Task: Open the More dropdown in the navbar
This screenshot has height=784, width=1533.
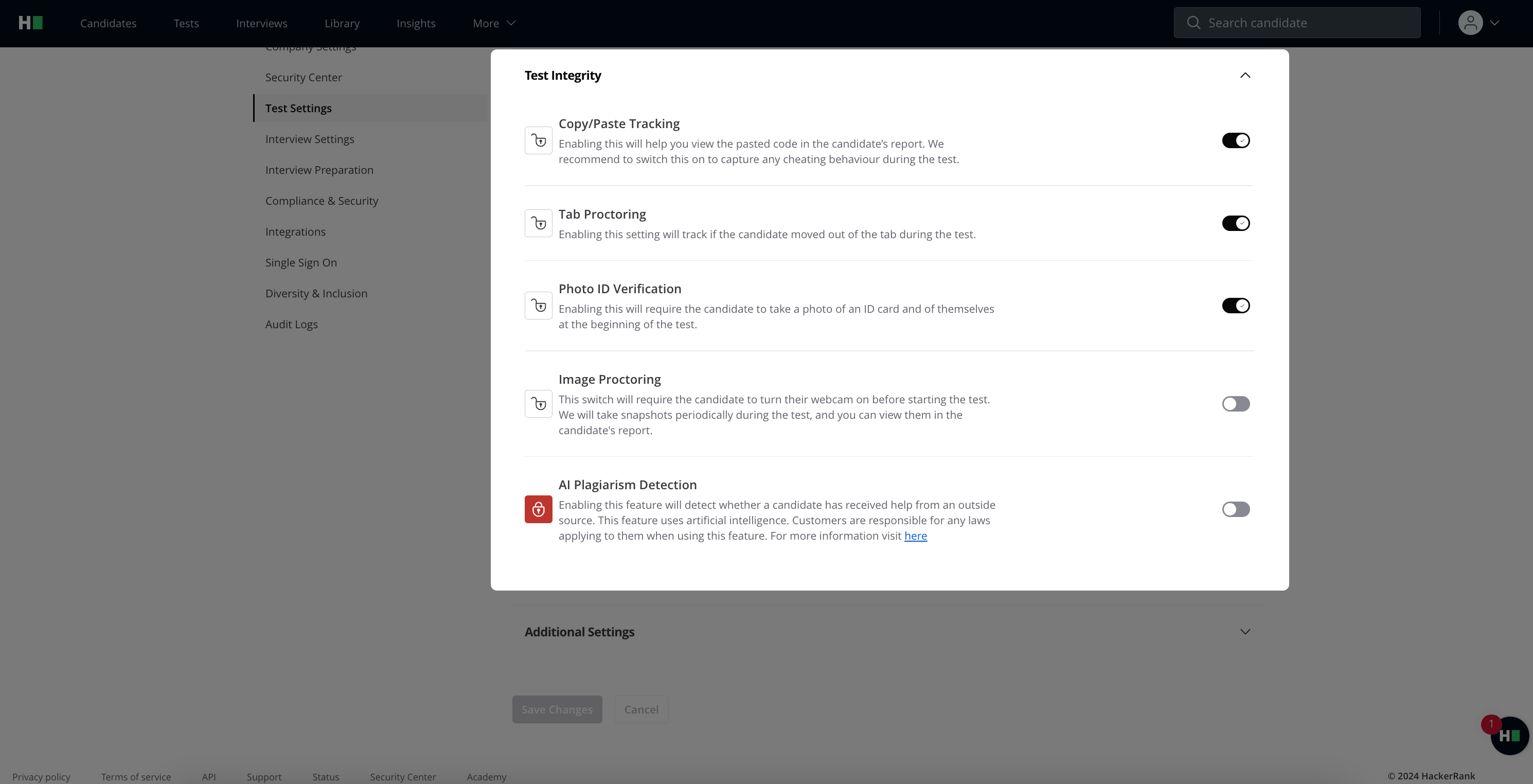Action: coord(493,23)
